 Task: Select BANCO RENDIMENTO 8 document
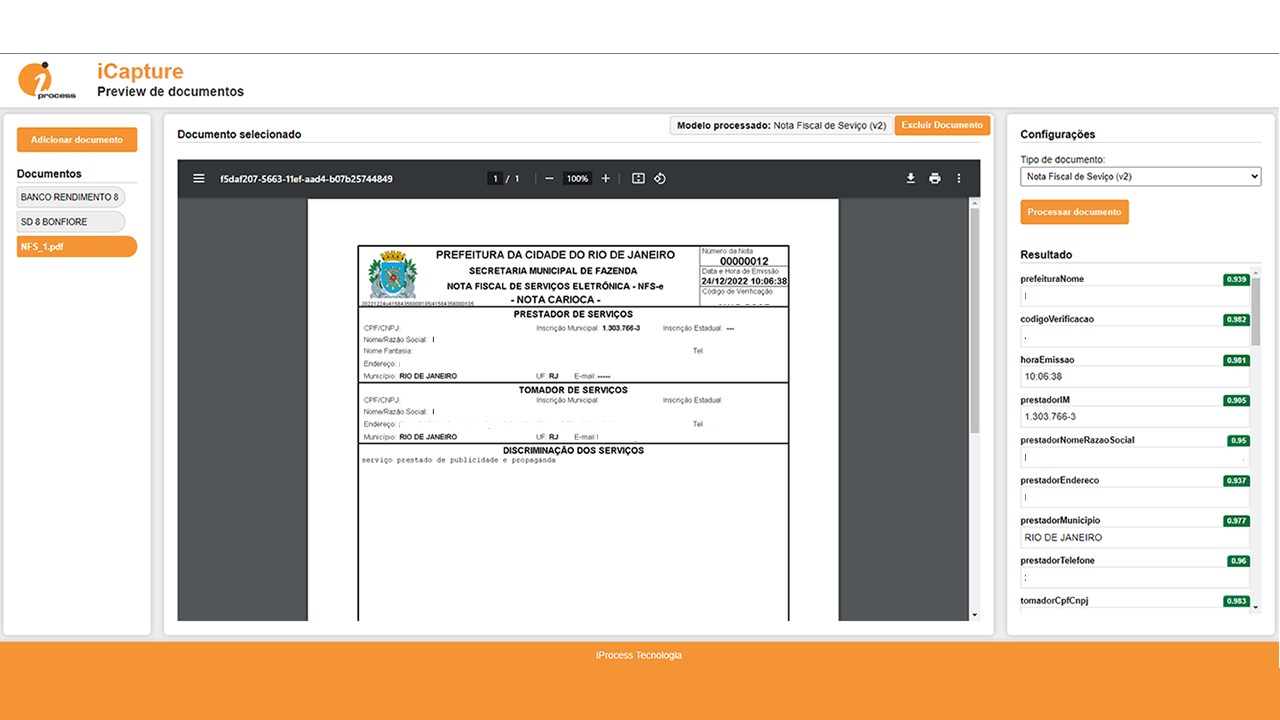pos(71,197)
